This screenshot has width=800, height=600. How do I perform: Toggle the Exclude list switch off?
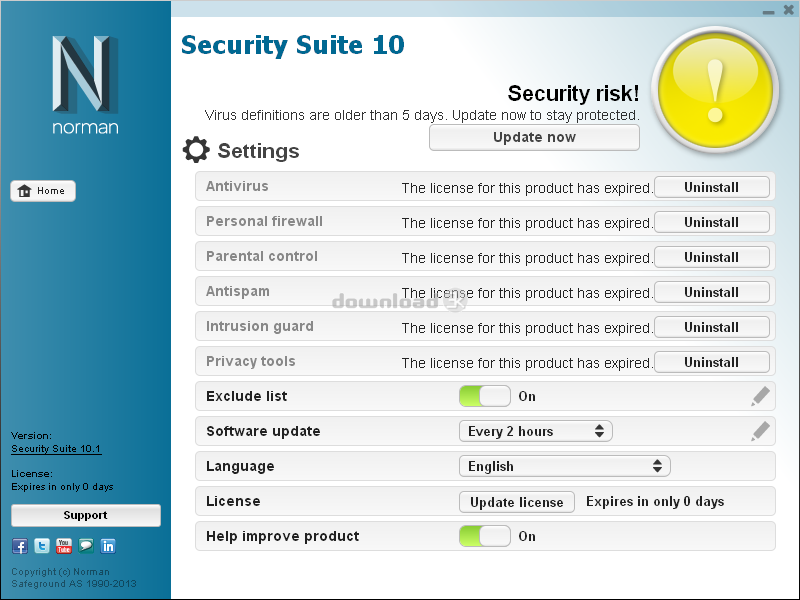[x=484, y=397]
